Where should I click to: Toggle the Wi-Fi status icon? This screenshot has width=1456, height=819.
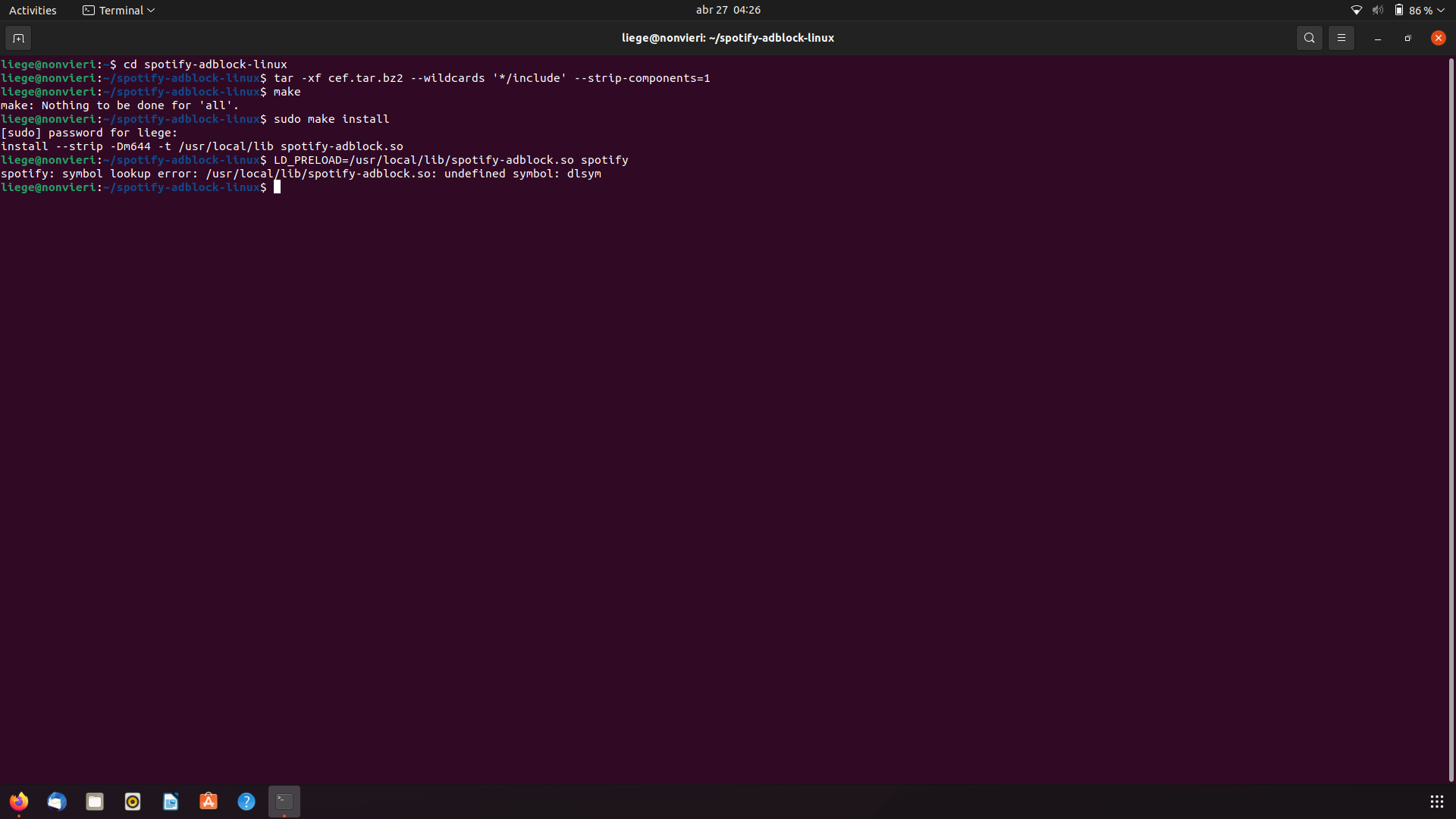(x=1357, y=10)
